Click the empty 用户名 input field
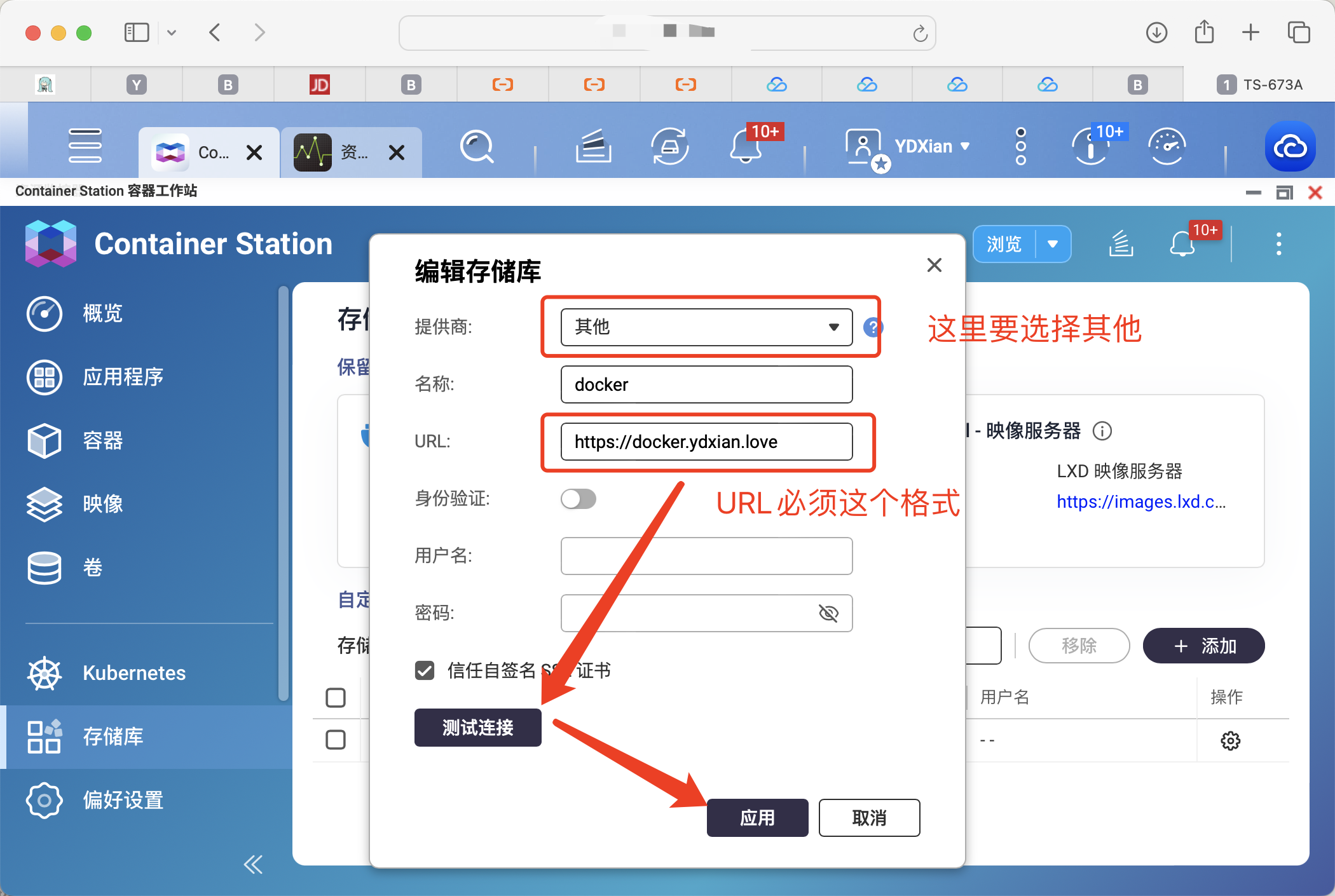The width and height of the screenshot is (1335, 896). click(x=706, y=556)
